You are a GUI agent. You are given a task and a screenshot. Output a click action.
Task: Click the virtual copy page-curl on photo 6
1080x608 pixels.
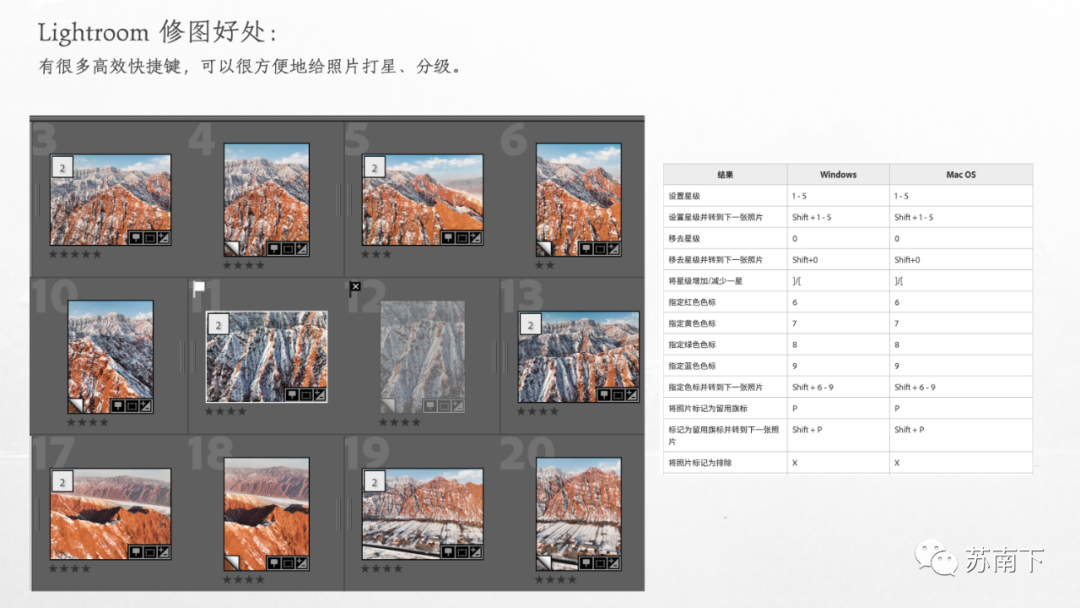click(544, 248)
